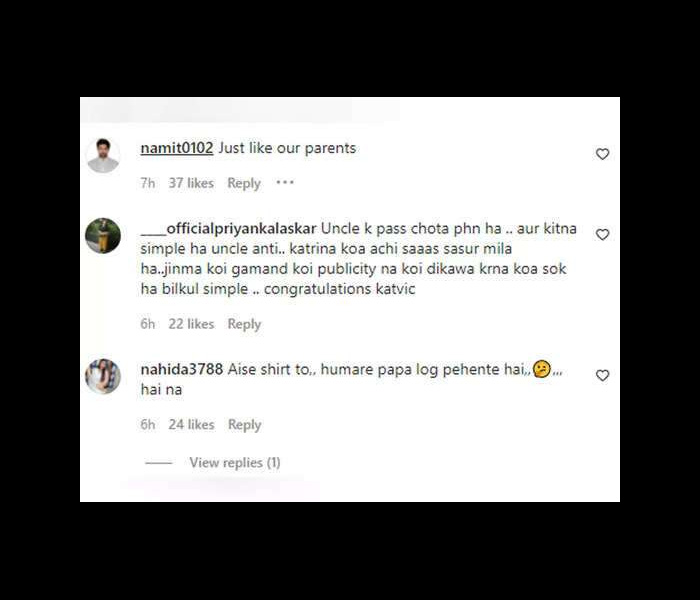Image resolution: width=700 pixels, height=600 pixels.
Task: Like nahida3788's comment using the heart
Action: 602,375
